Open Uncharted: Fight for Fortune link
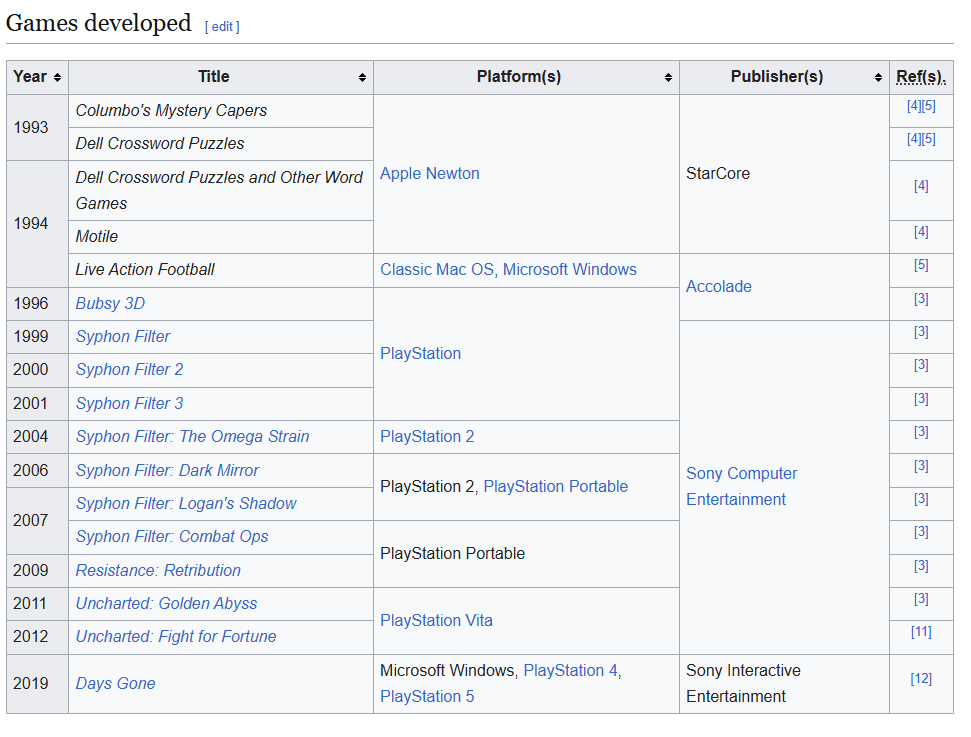 [x=176, y=637]
